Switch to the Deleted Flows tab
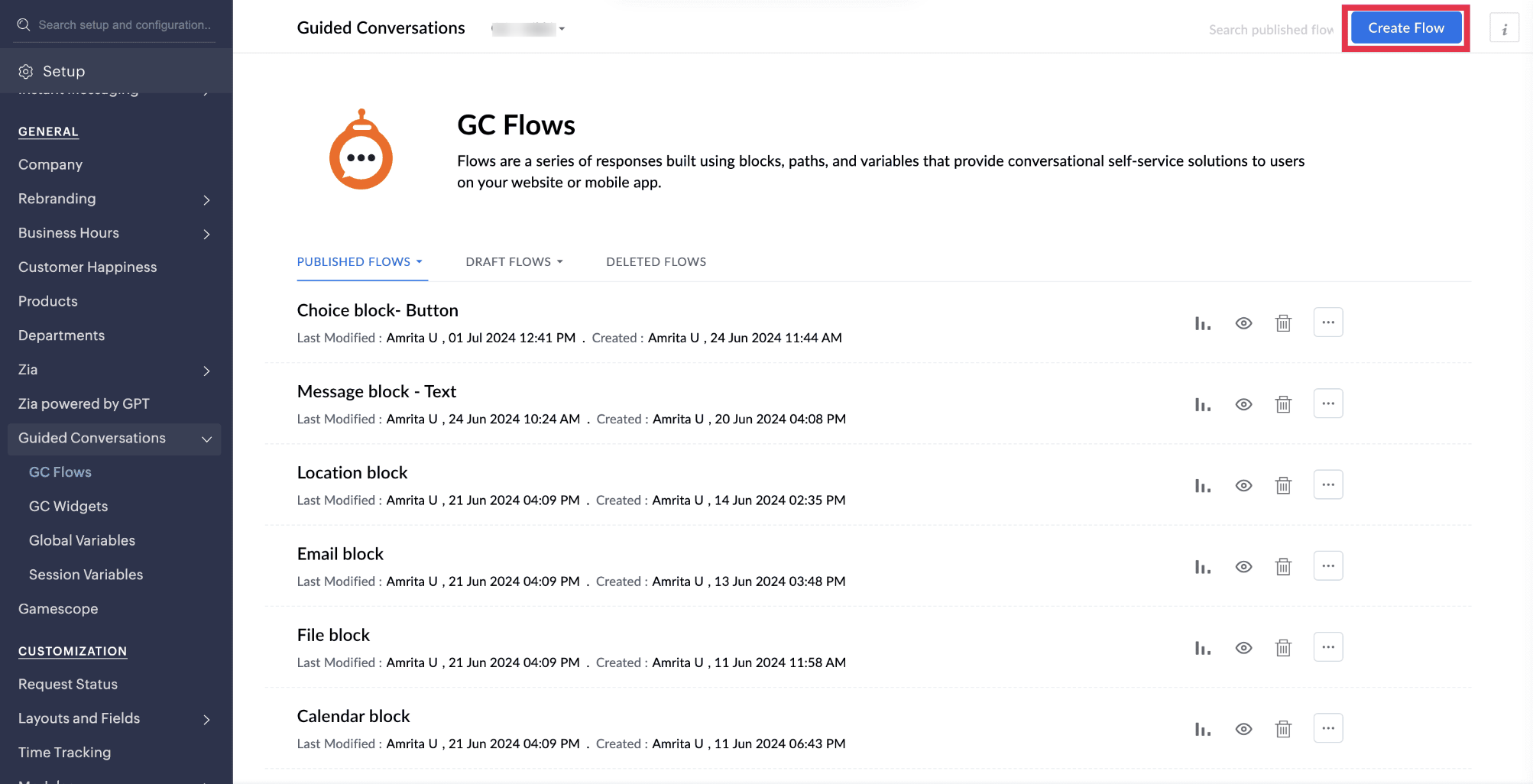1533x784 pixels. click(x=656, y=261)
